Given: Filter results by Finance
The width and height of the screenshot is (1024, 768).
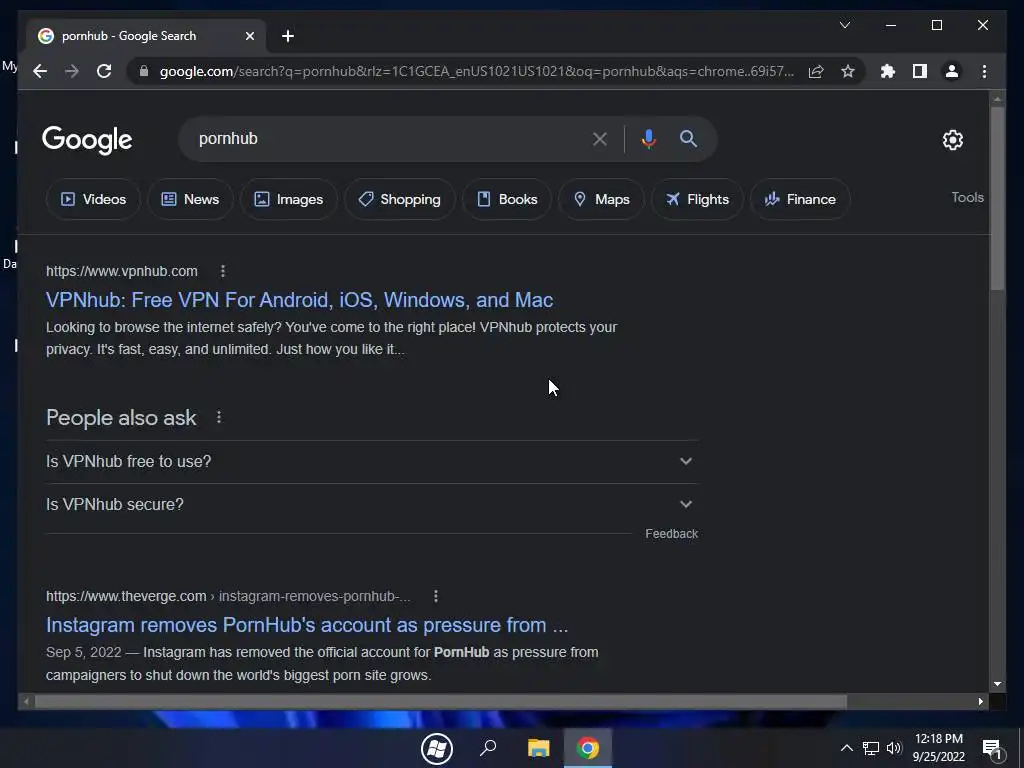Looking at the screenshot, I should (800, 199).
